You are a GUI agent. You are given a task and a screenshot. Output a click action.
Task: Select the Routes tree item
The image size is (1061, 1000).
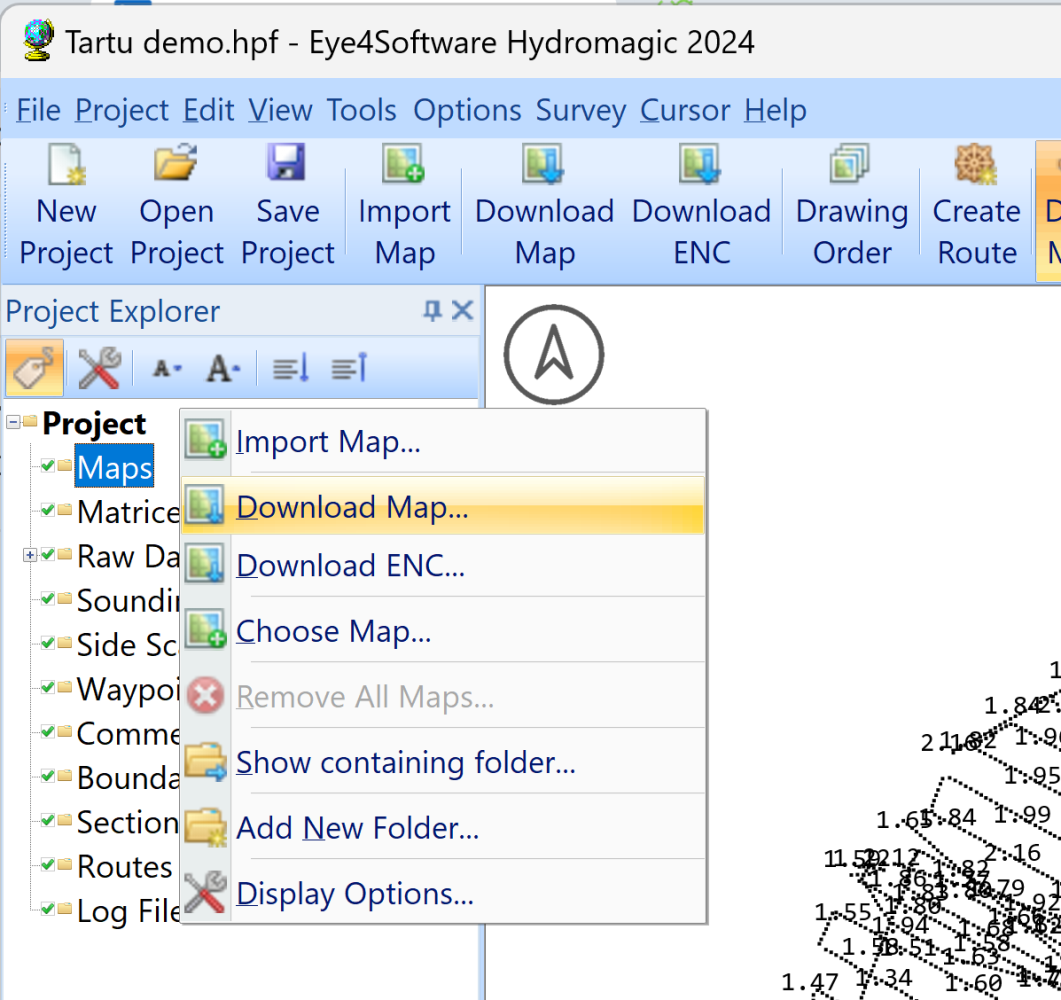[x=125, y=866]
